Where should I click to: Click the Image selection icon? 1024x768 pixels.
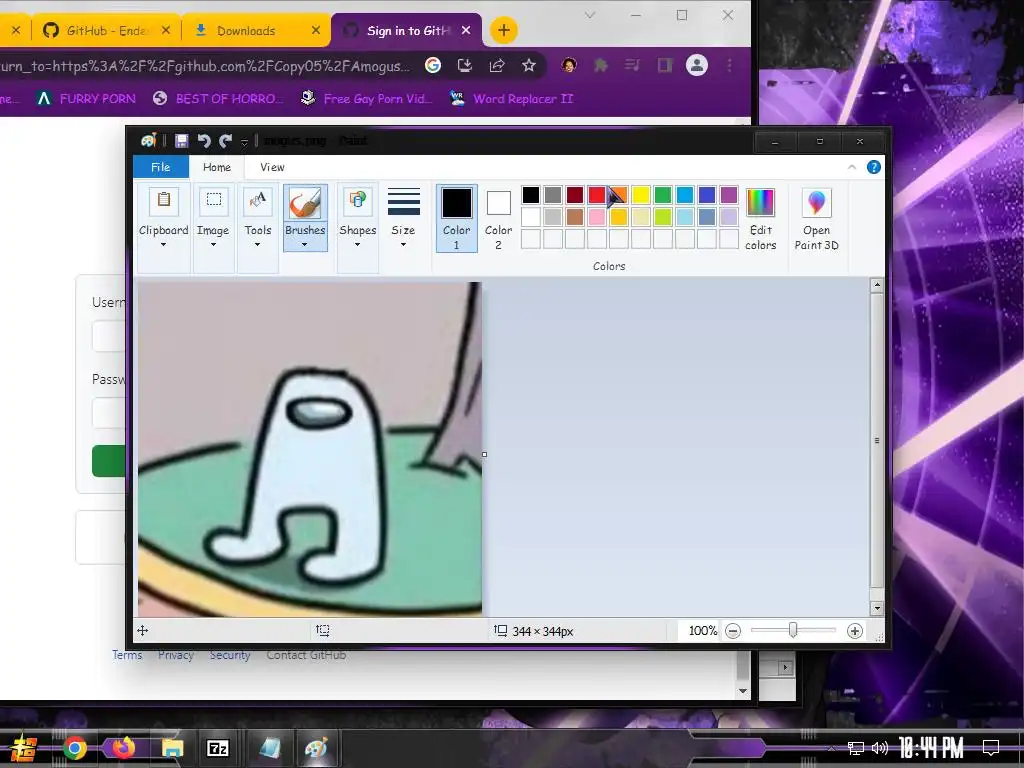coord(214,200)
